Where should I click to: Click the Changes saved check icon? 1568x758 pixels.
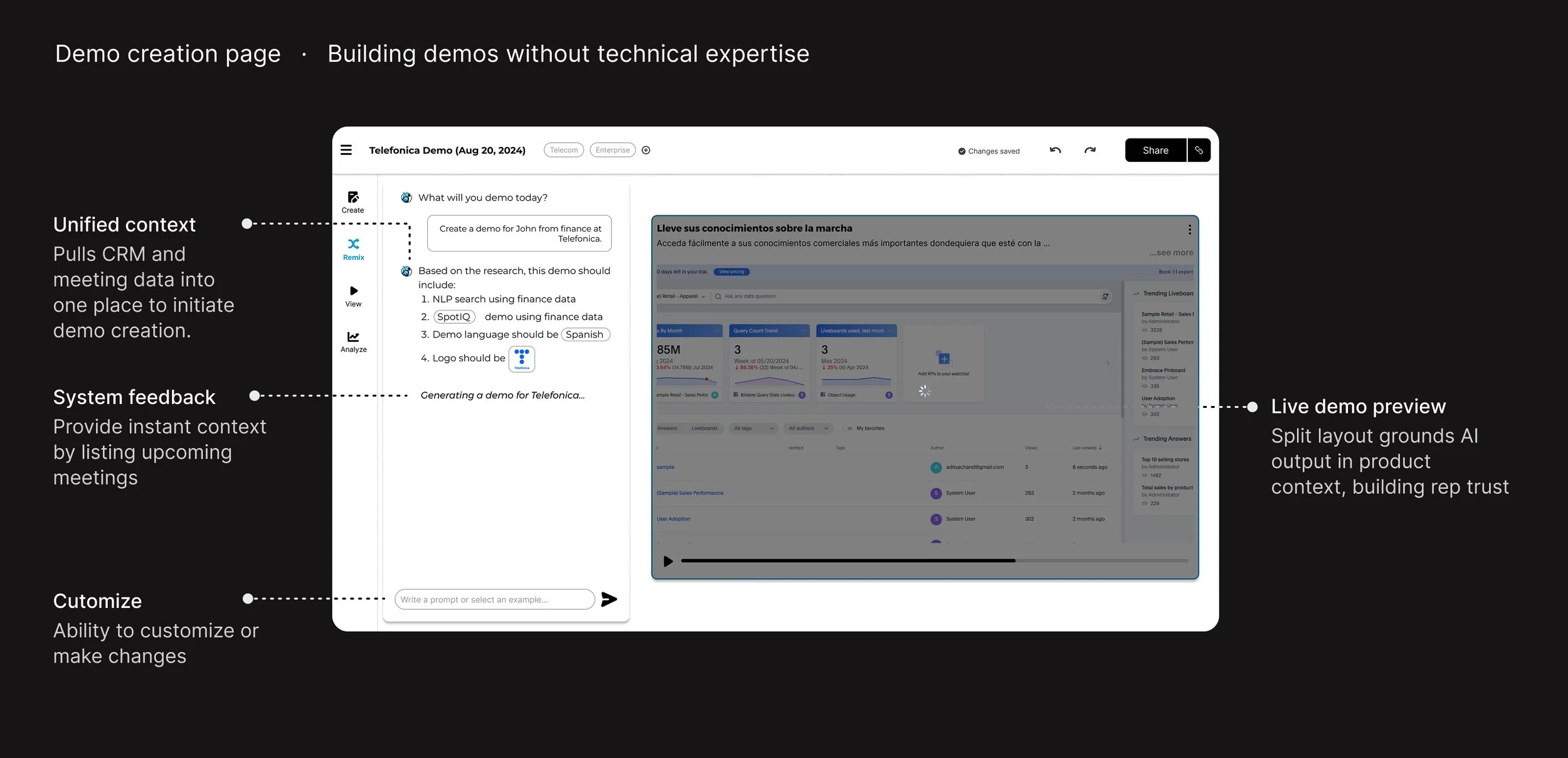pyautogui.click(x=961, y=151)
